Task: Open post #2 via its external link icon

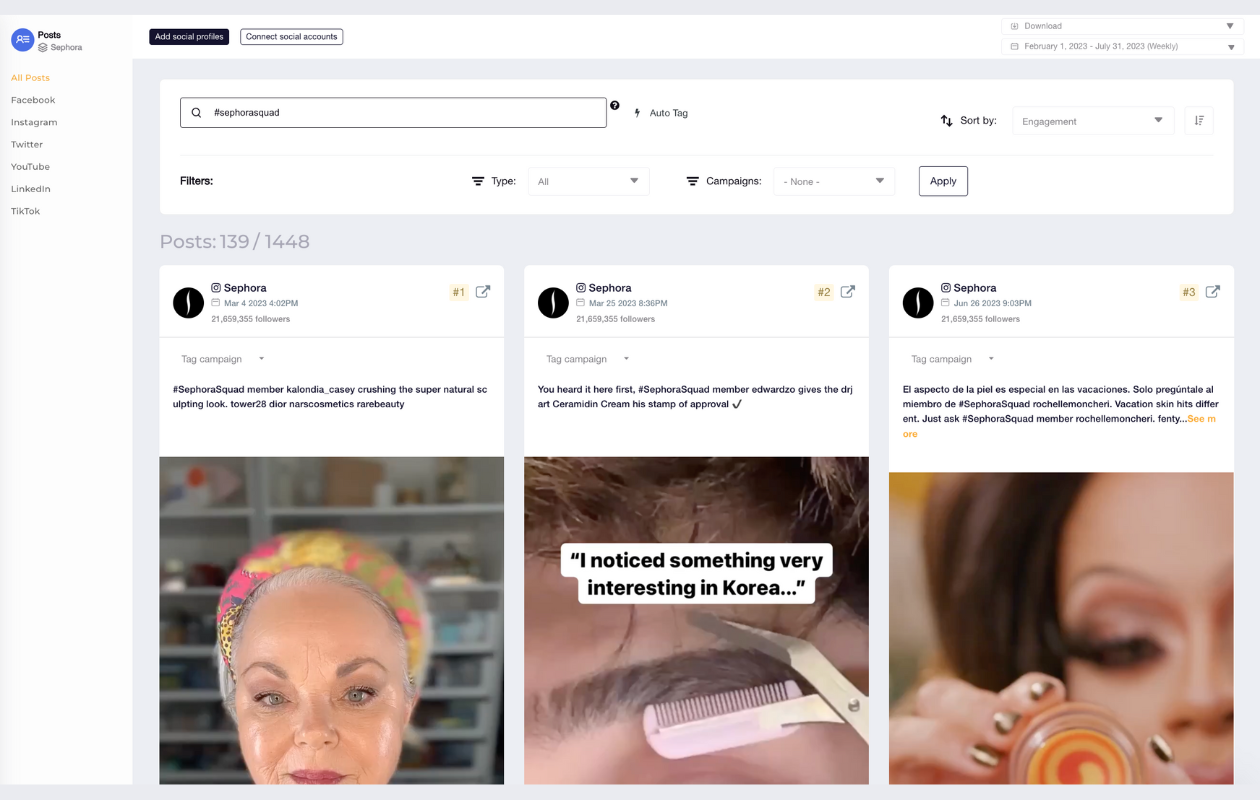Action: click(847, 292)
